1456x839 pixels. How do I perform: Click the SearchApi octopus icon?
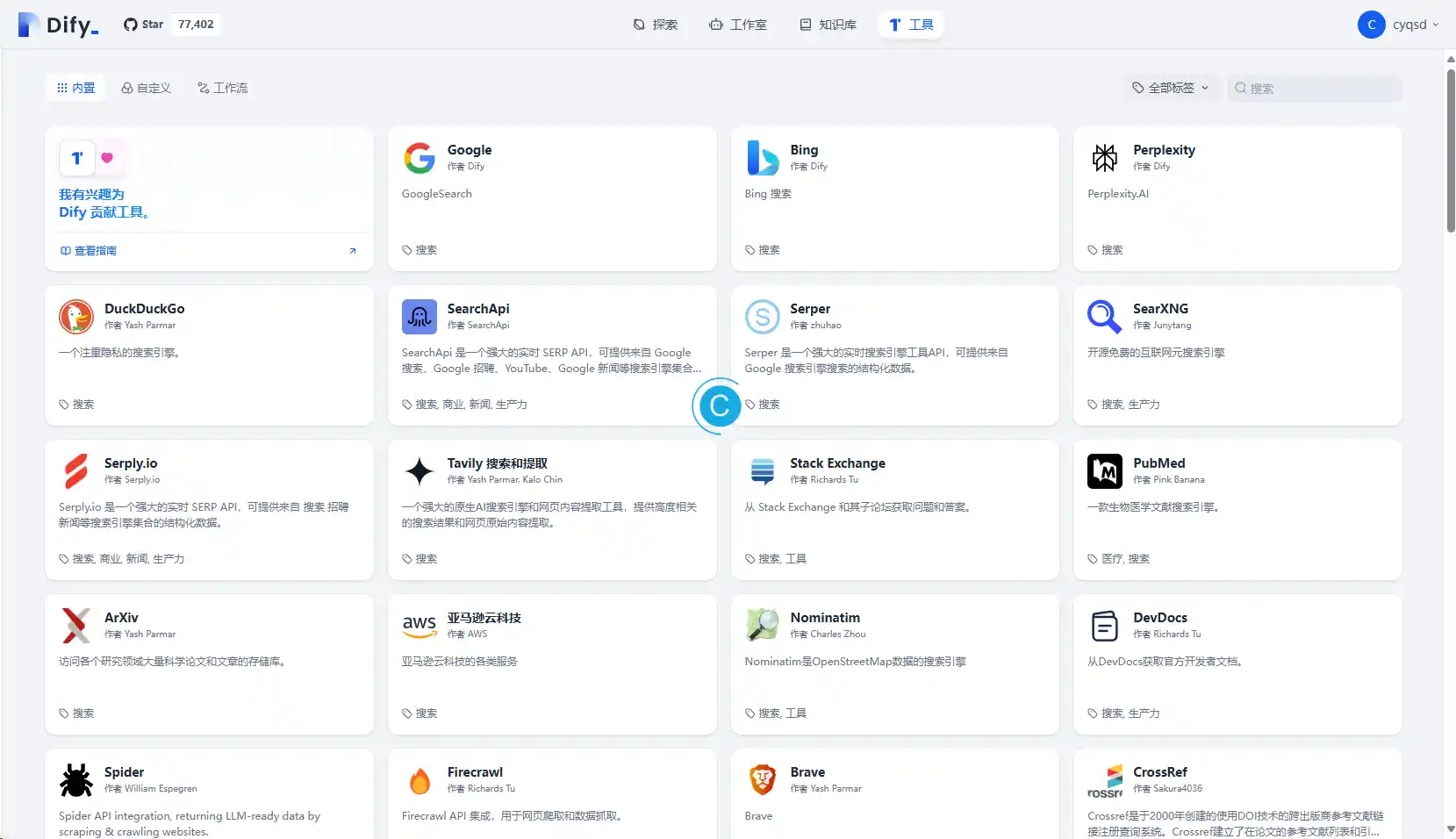tap(420, 317)
